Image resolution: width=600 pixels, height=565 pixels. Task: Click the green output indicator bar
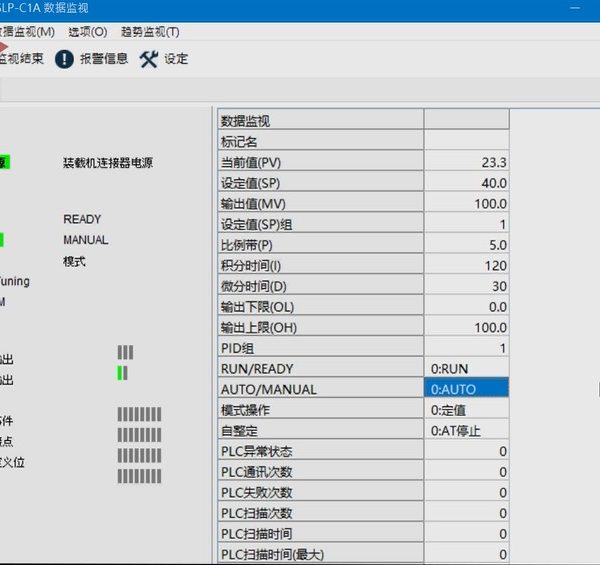[122, 373]
